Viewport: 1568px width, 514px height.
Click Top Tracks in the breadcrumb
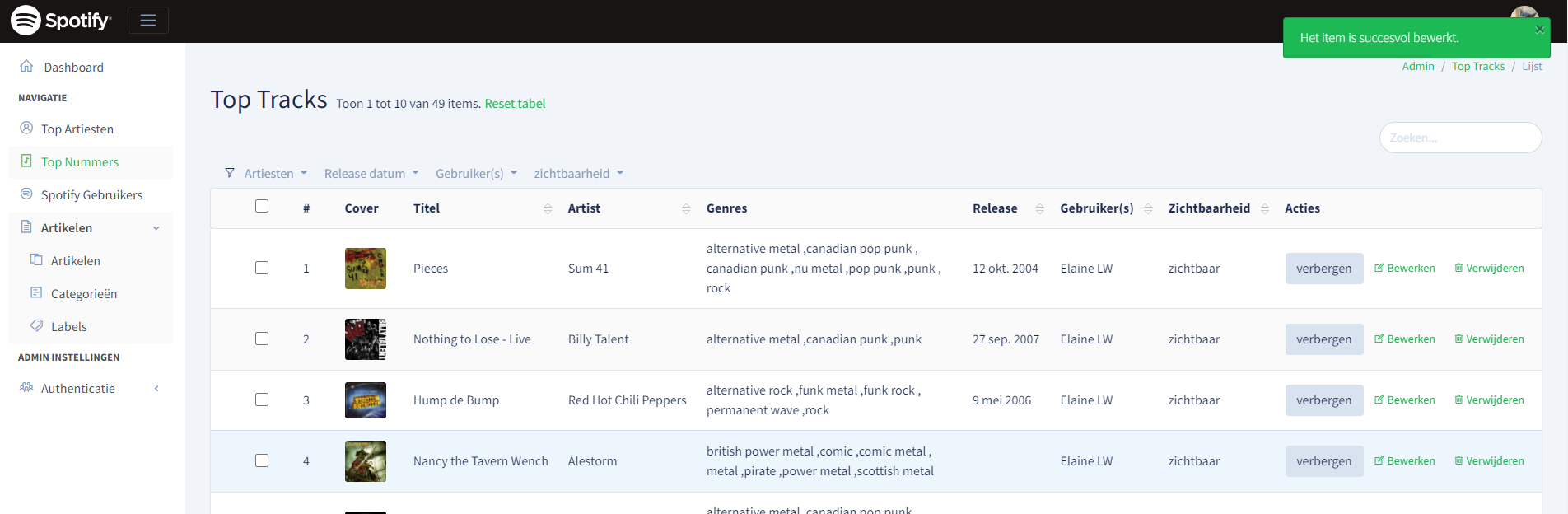[1478, 66]
